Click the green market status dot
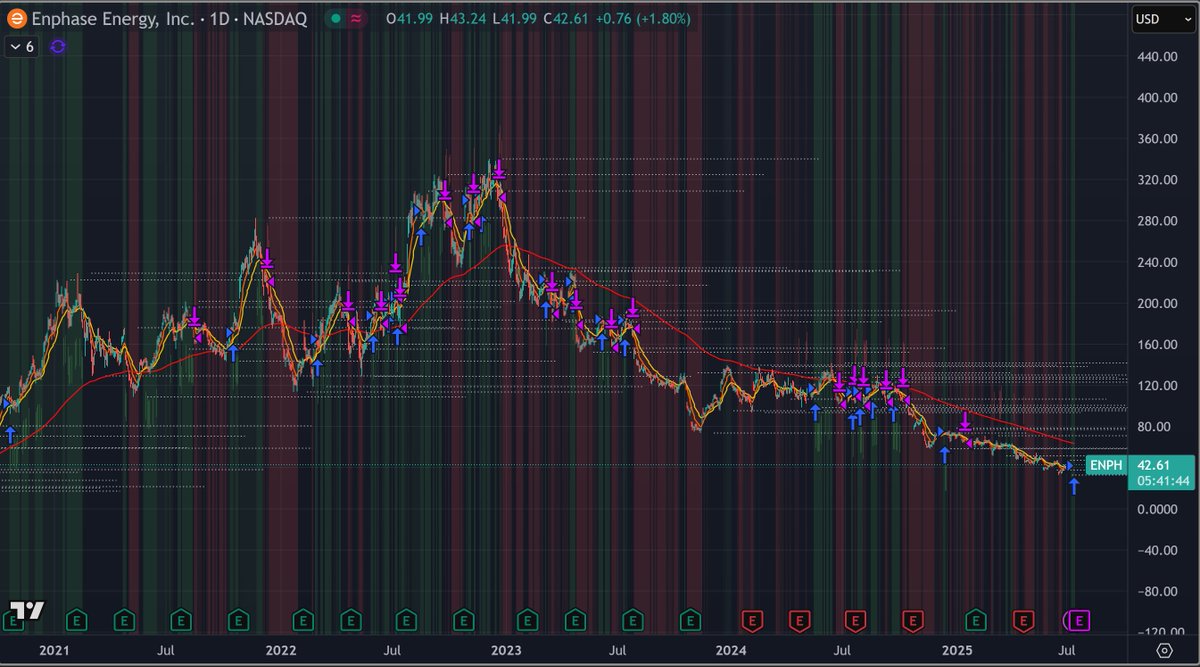The image size is (1200, 667). [337, 18]
